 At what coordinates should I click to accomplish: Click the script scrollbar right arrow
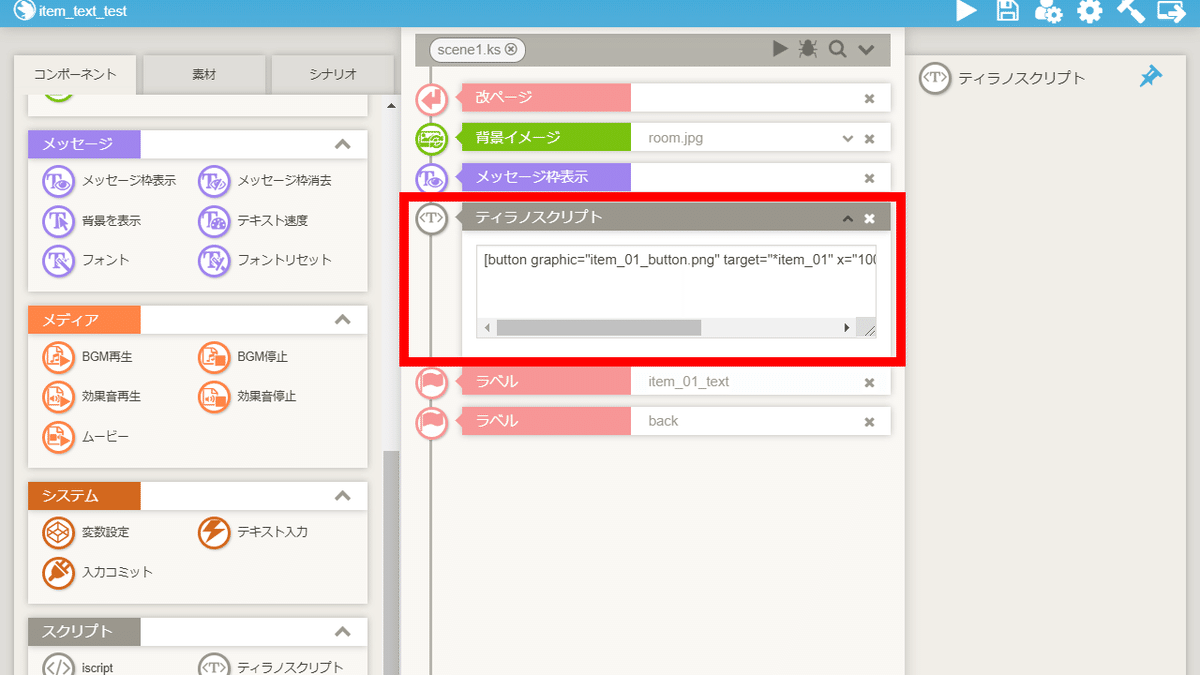click(x=847, y=328)
